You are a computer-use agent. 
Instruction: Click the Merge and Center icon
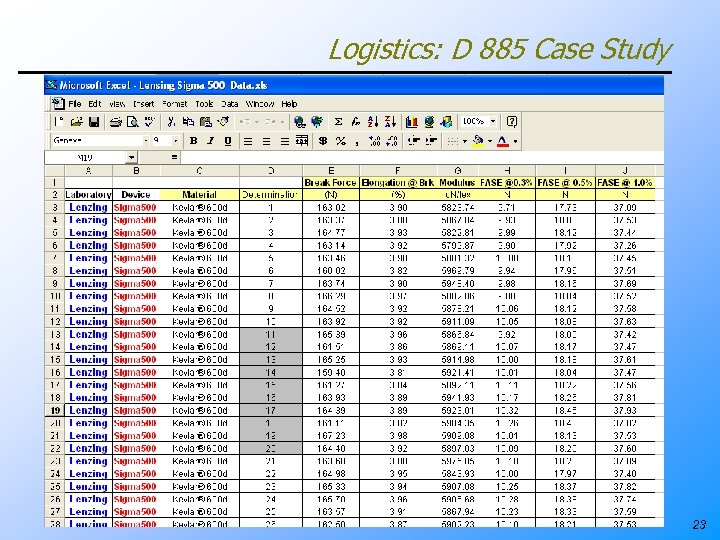pos(302,141)
